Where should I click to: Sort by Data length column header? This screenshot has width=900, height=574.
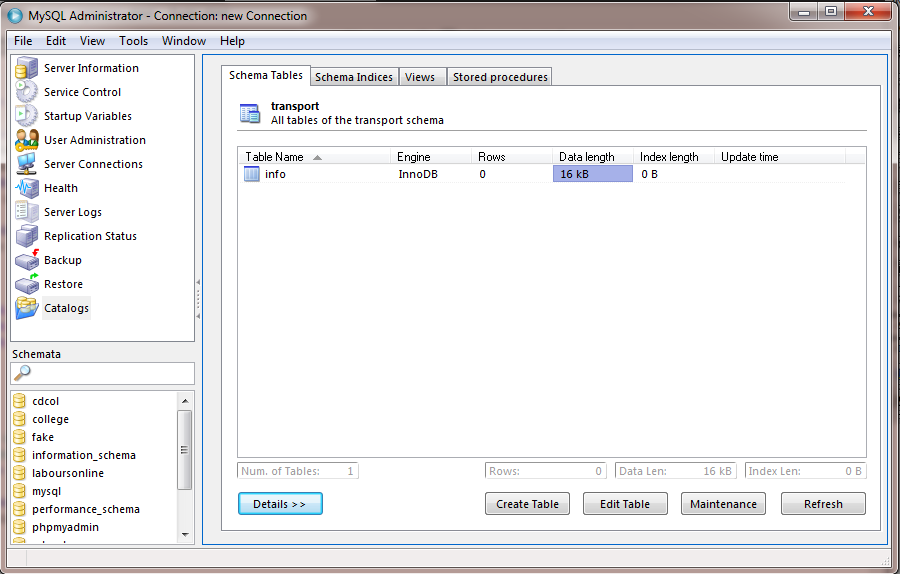pyautogui.click(x=593, y=157)
